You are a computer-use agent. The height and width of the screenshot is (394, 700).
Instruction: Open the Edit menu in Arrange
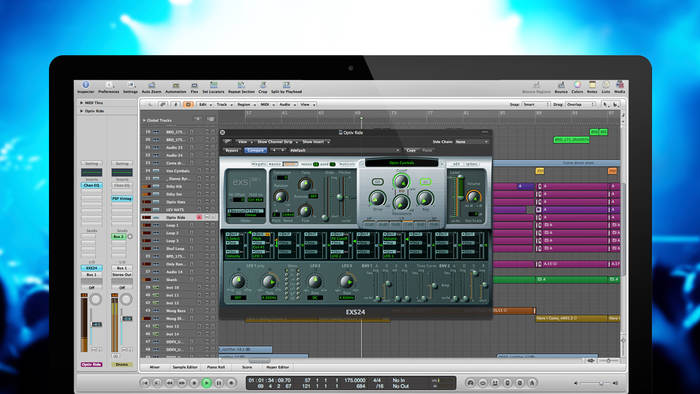(x=204, y=104)
